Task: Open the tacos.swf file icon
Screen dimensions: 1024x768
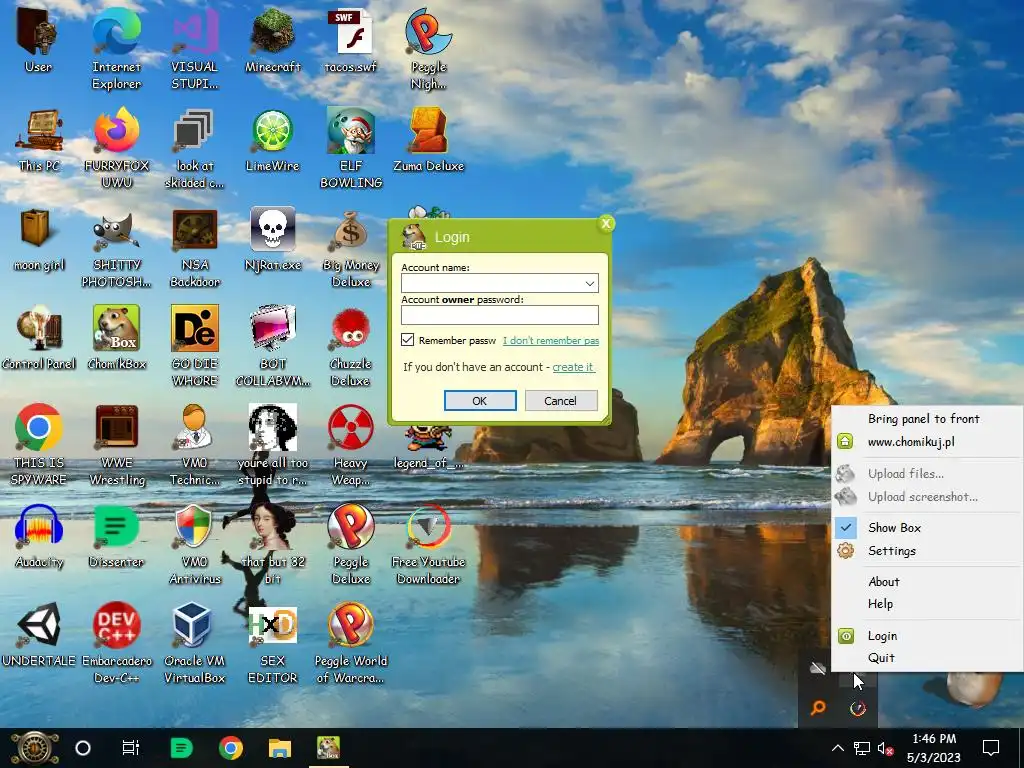Action: pos(351,33)
